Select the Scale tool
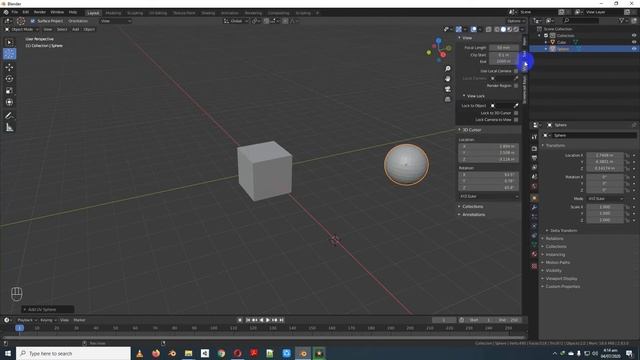 coord(9,91)
